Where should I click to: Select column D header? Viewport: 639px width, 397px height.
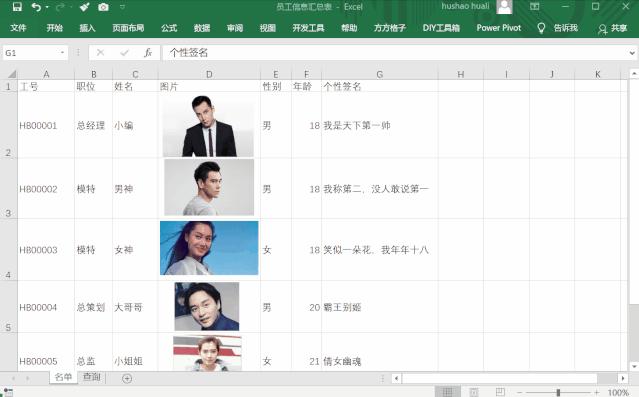tap(209, 74)
